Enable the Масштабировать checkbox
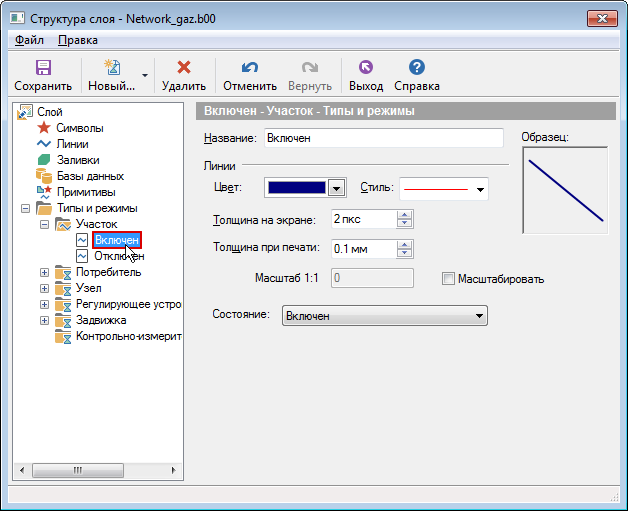The height and width of the screenshot is (511, 628). (x=448, y=279)
